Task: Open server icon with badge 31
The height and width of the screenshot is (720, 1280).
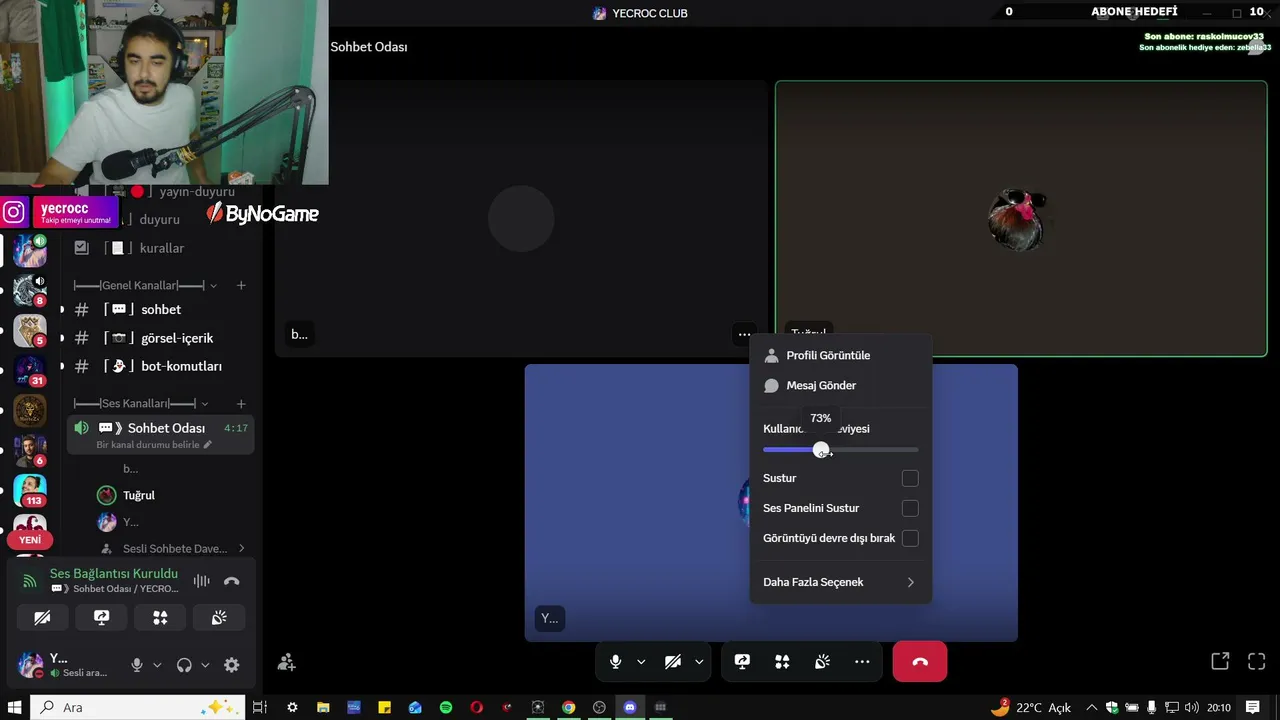Action: click(x=29, y=369)
